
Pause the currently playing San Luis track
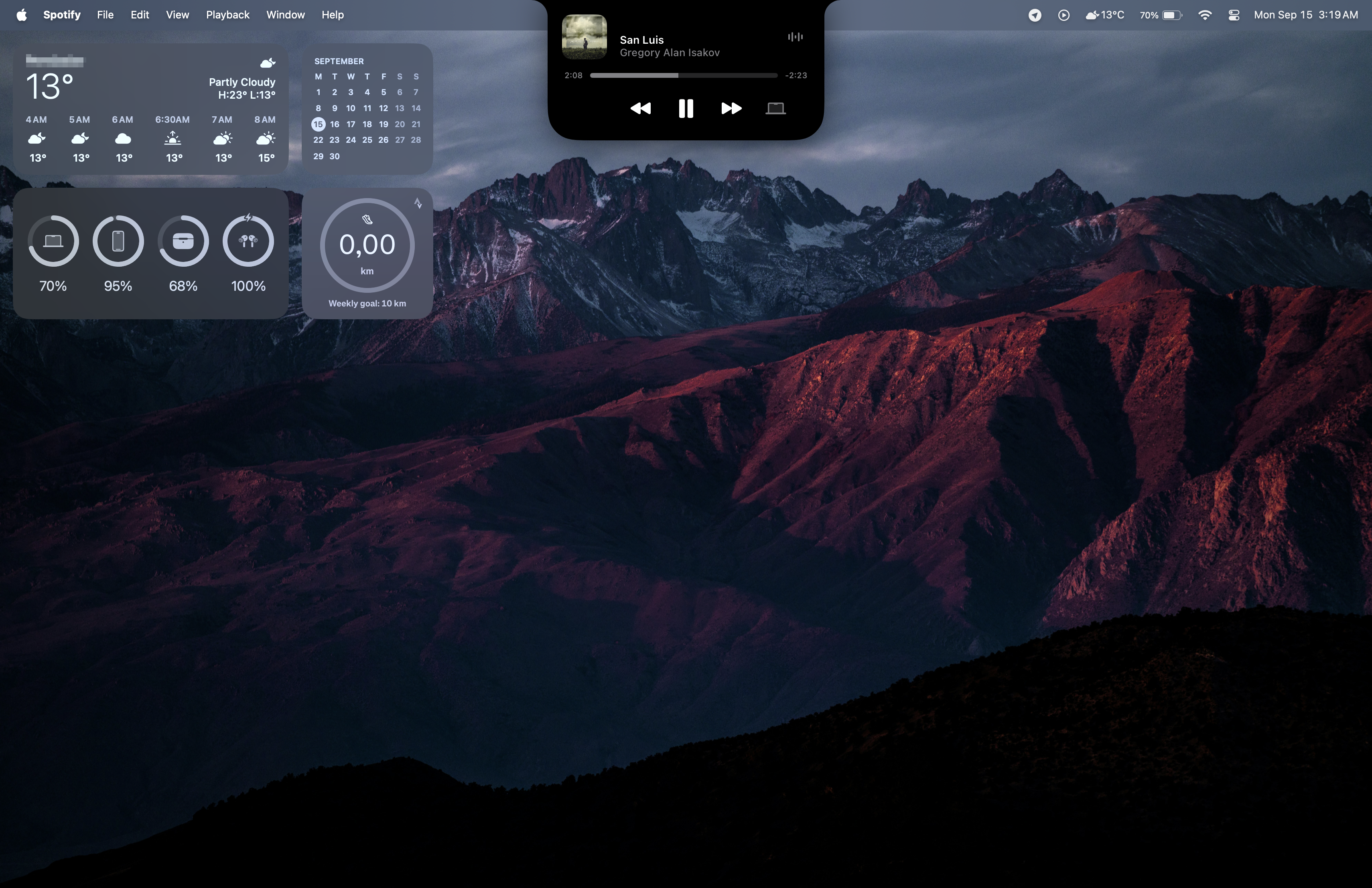tap(686, 108)
